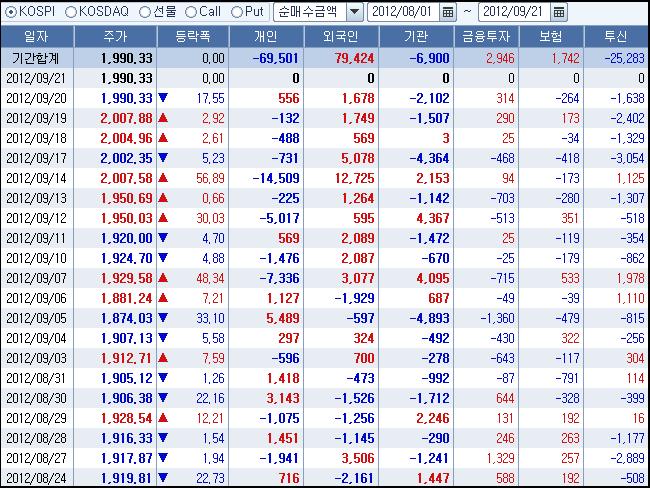Screen dimensions: 650x488
Task: Click the 금융투자 value 1,329
Action: (x=500, y=458)
